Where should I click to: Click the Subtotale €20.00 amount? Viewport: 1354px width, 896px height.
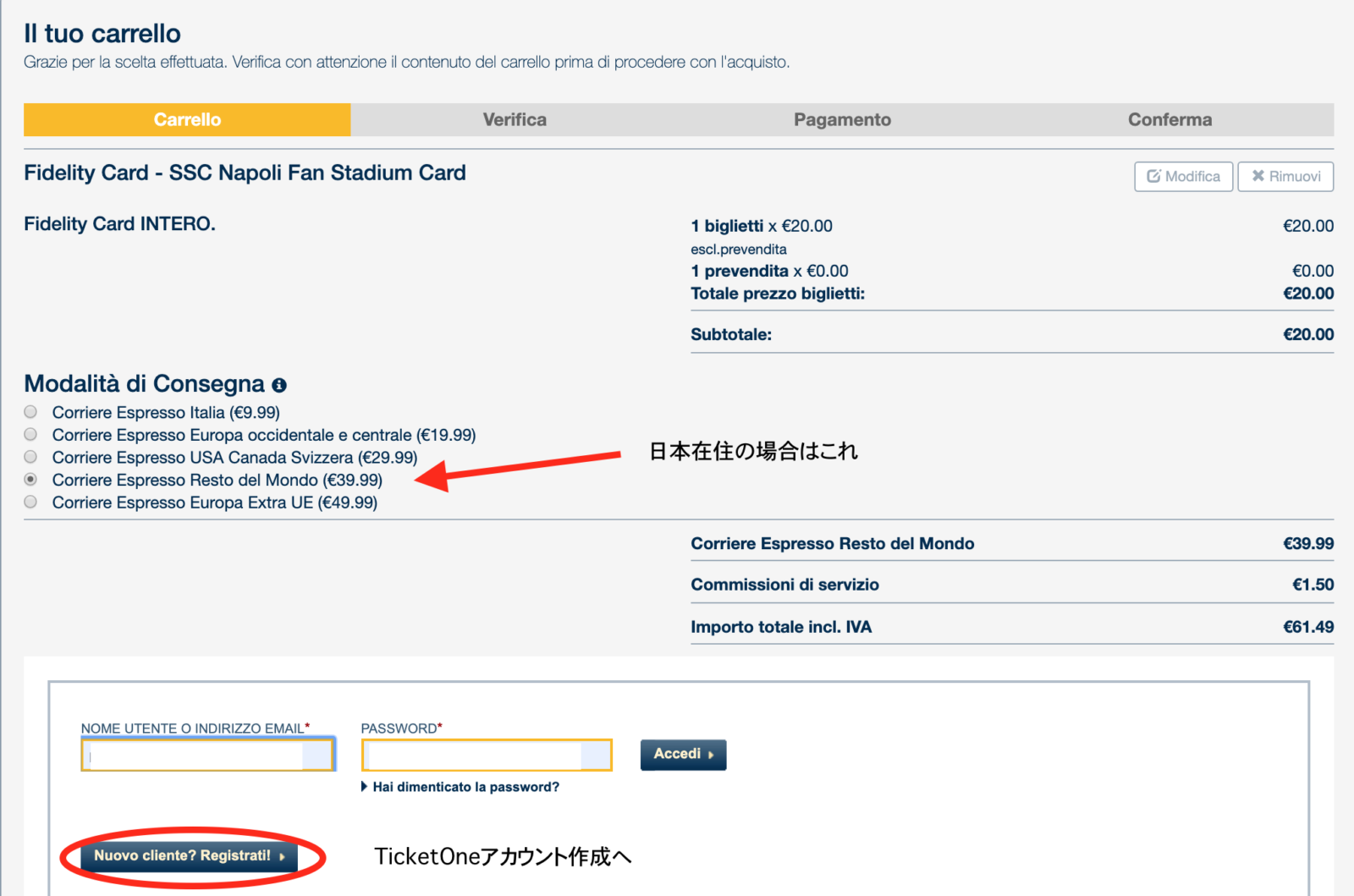coord(1308,334)
